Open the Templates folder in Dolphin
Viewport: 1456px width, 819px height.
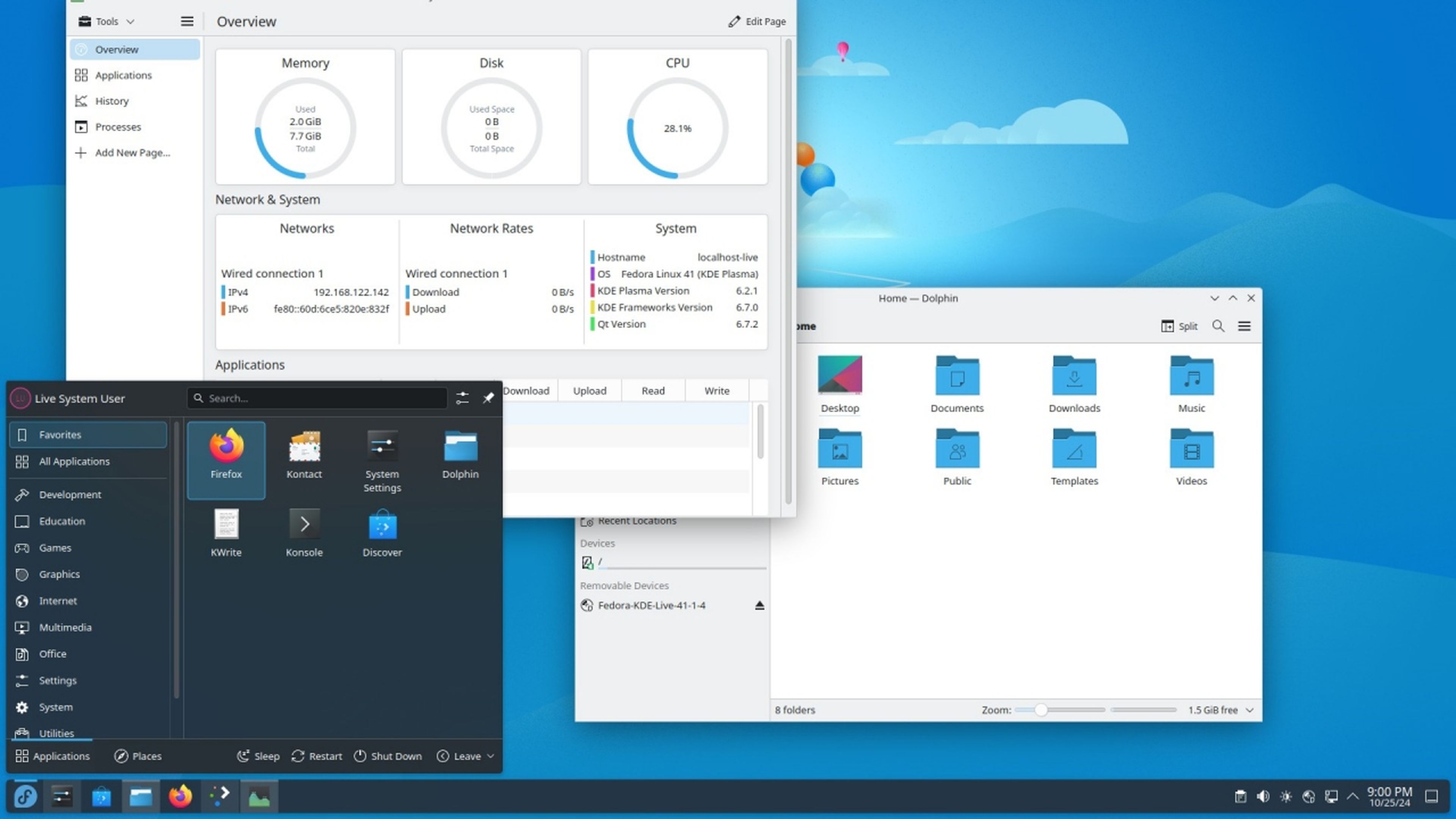1074,457
